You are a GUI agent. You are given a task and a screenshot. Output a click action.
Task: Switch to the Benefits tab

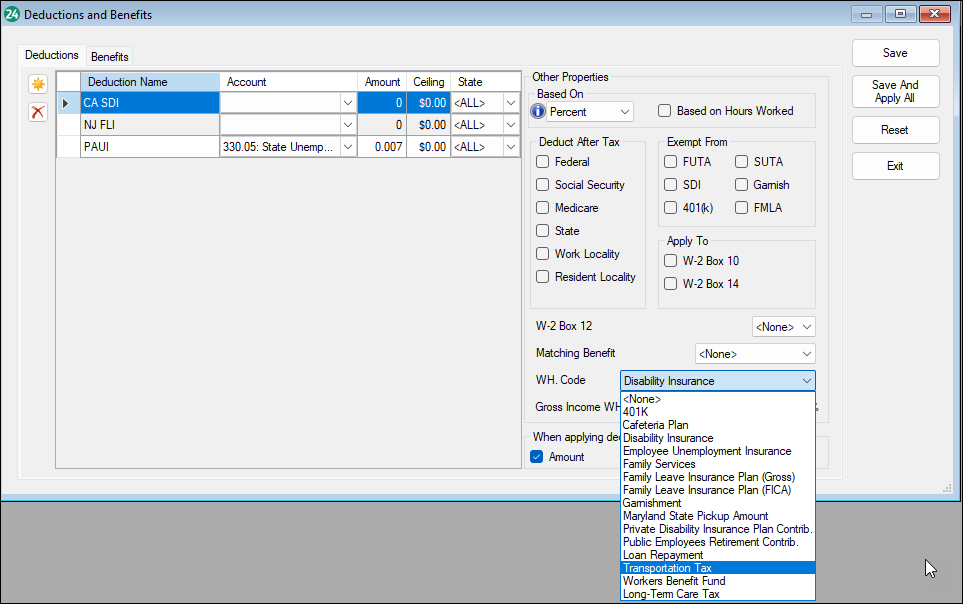point(110,57)
